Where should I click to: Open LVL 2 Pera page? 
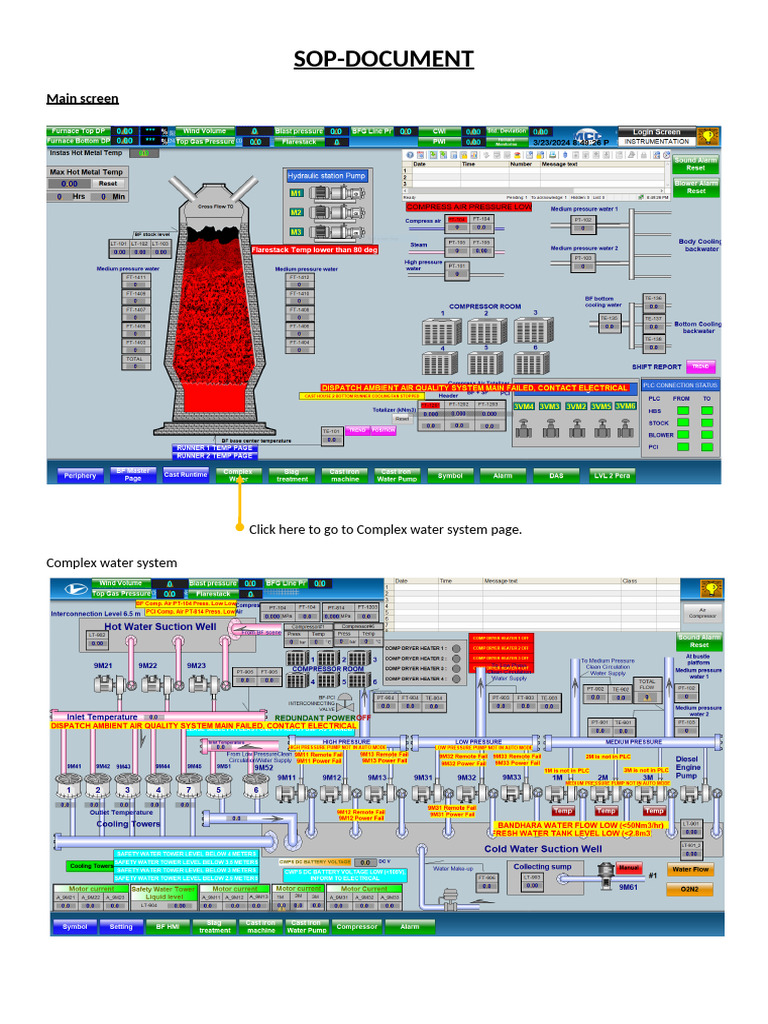coord(612,475)
